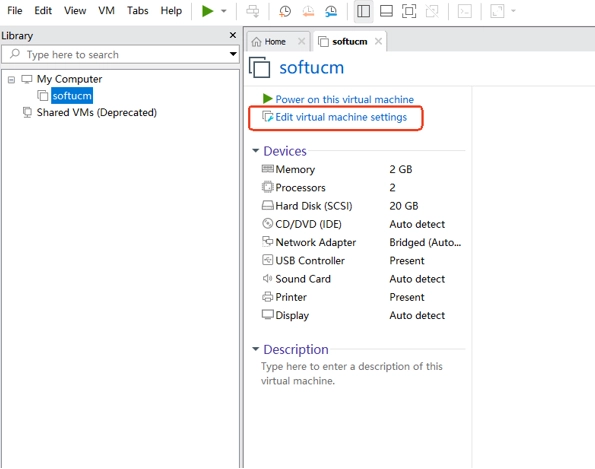Image resolution: width=595 pixels, height=469 pixels.
Task: Click the Hard Disk 20 GB value
Action: (x=403, y=206)
